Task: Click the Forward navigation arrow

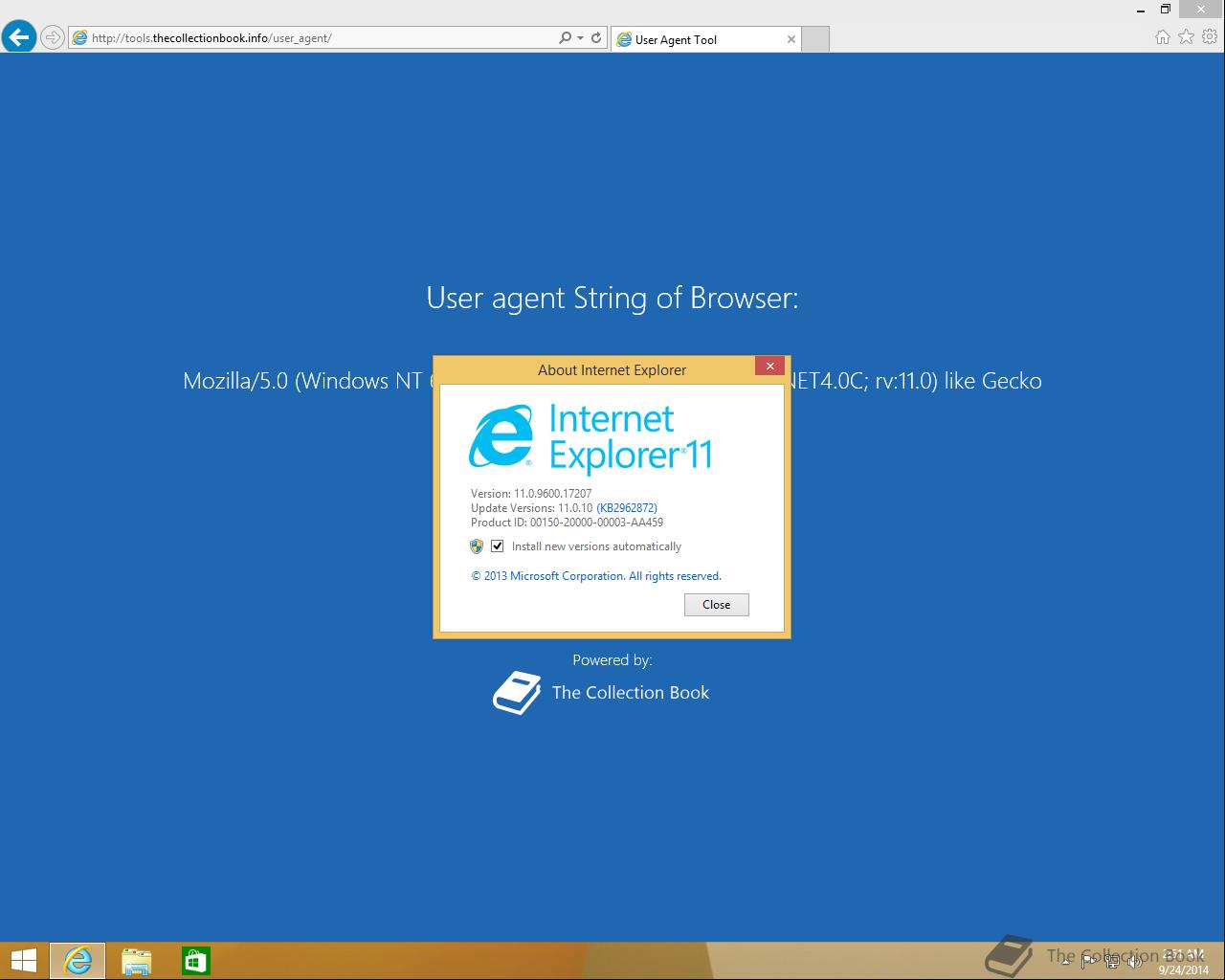Action: point(53,37)
